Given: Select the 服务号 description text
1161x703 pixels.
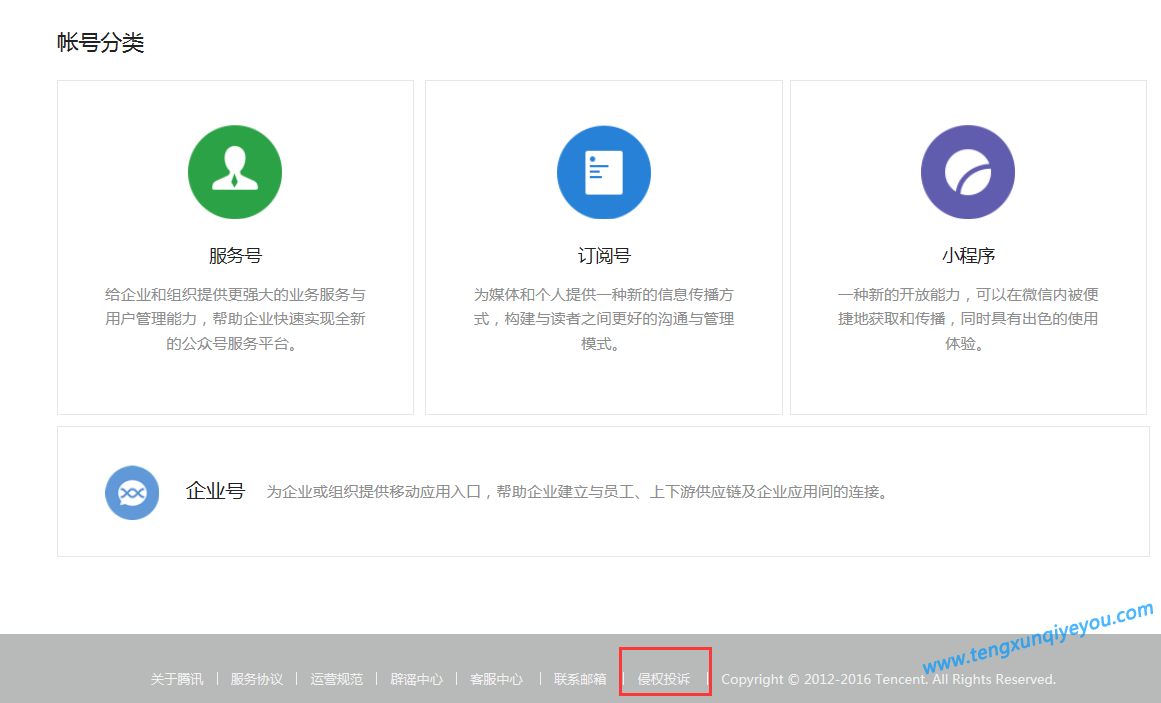Looking at the screenshot, I should [x=235, y=319].
